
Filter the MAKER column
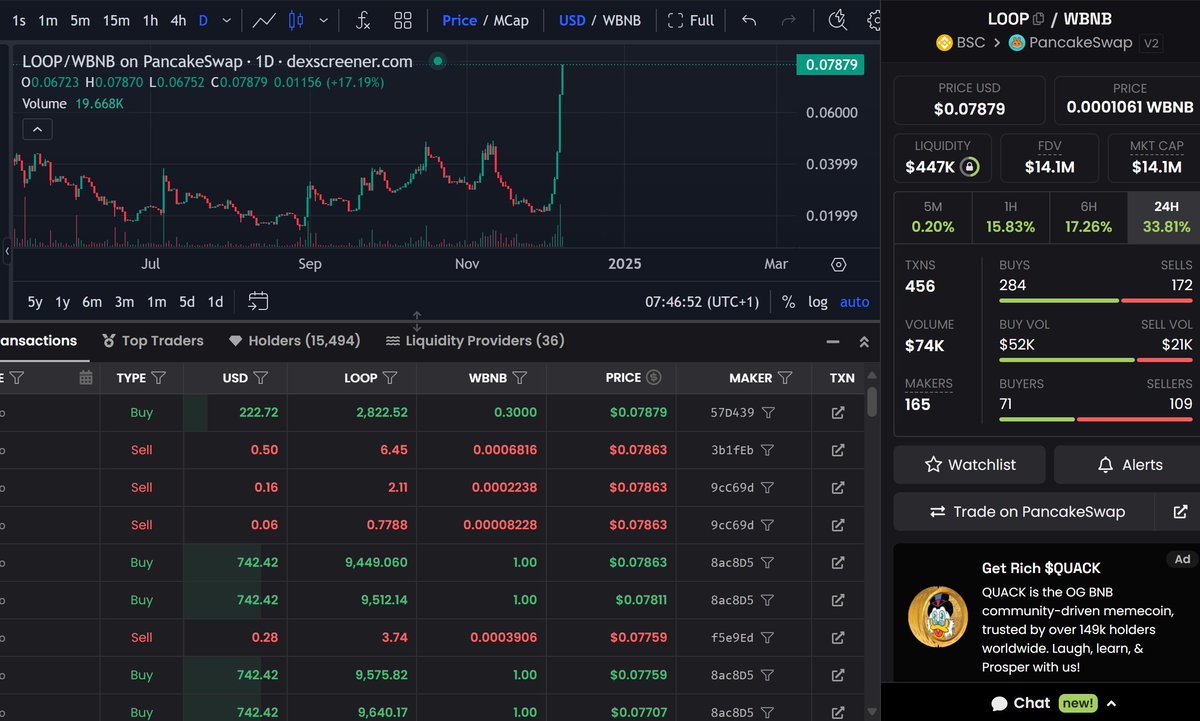(785, 378)
